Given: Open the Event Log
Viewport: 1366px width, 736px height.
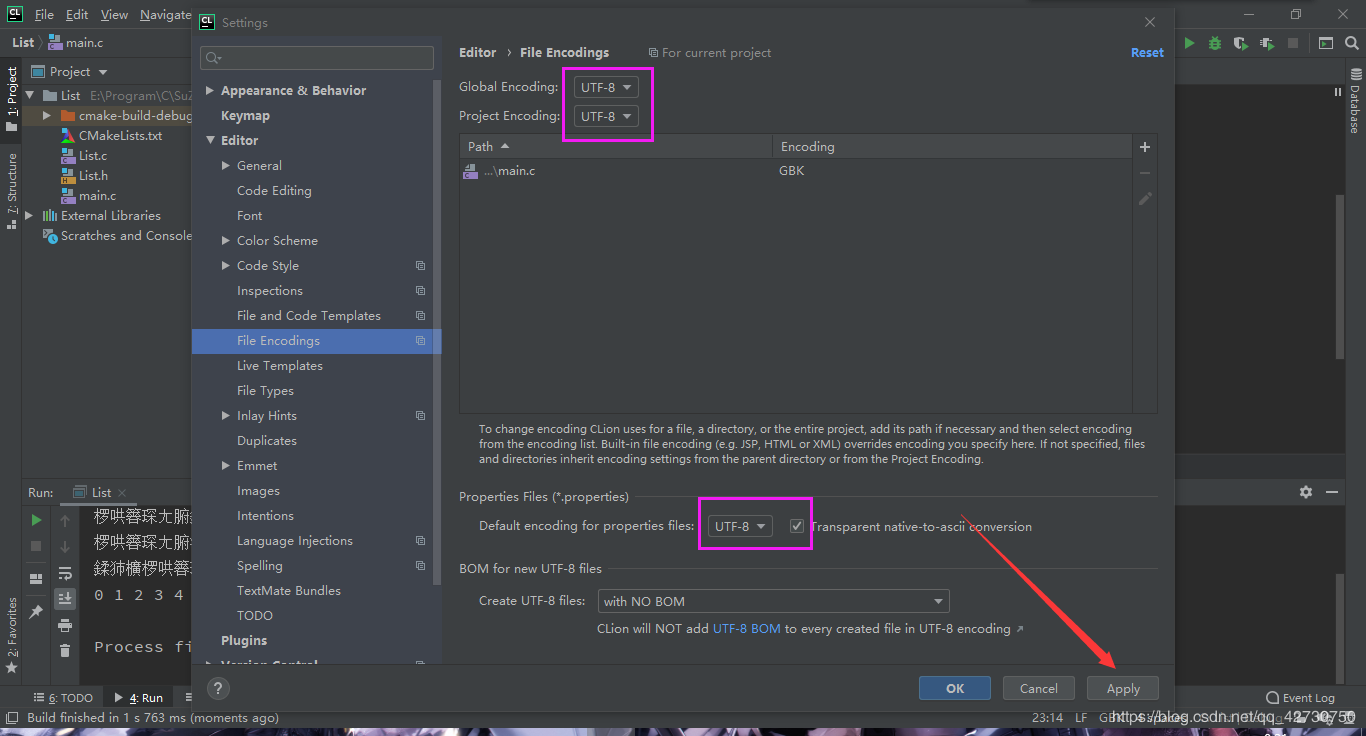Looking at the screenshot, I should point(1300,698).
